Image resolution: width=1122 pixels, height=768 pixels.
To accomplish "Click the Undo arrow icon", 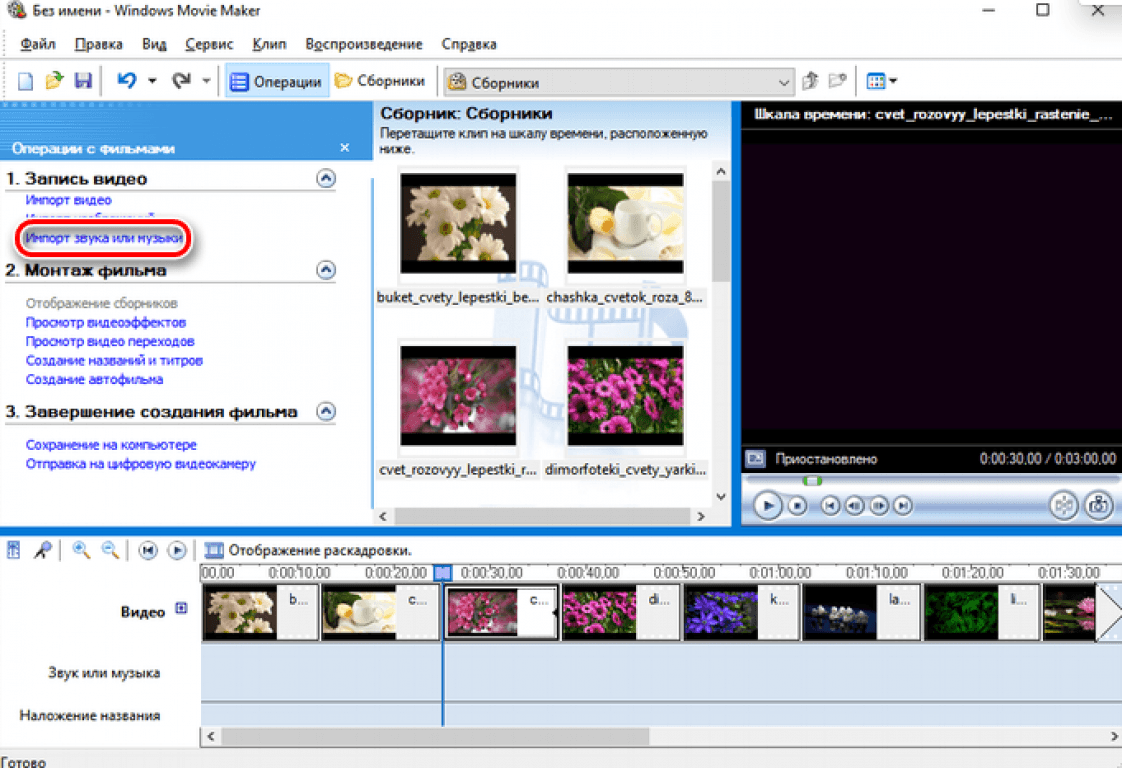I will (x=127, y=81).
